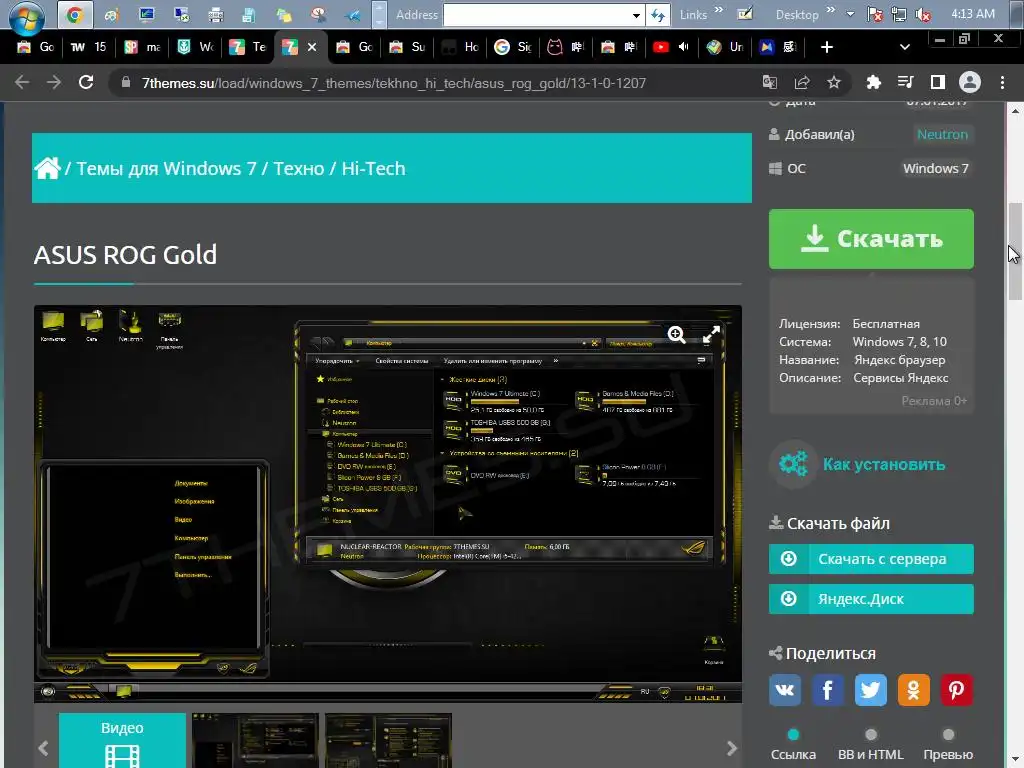The image size is (1024, 768).
Task: Click the Windows 7 OS tag
Action: tap(936, 168)
